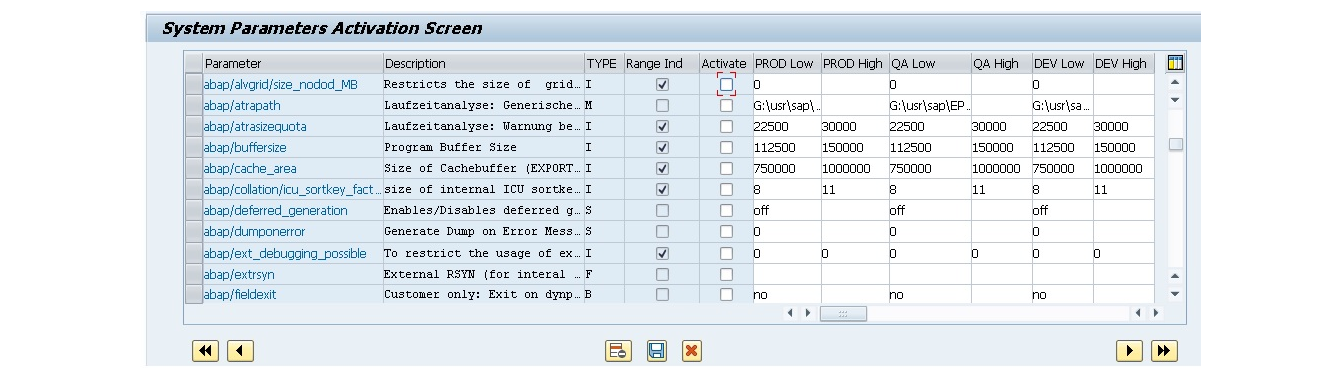Click PROD Low value 'no' for abap/fieldexit
1341x379 pixels.
point(760,296)
